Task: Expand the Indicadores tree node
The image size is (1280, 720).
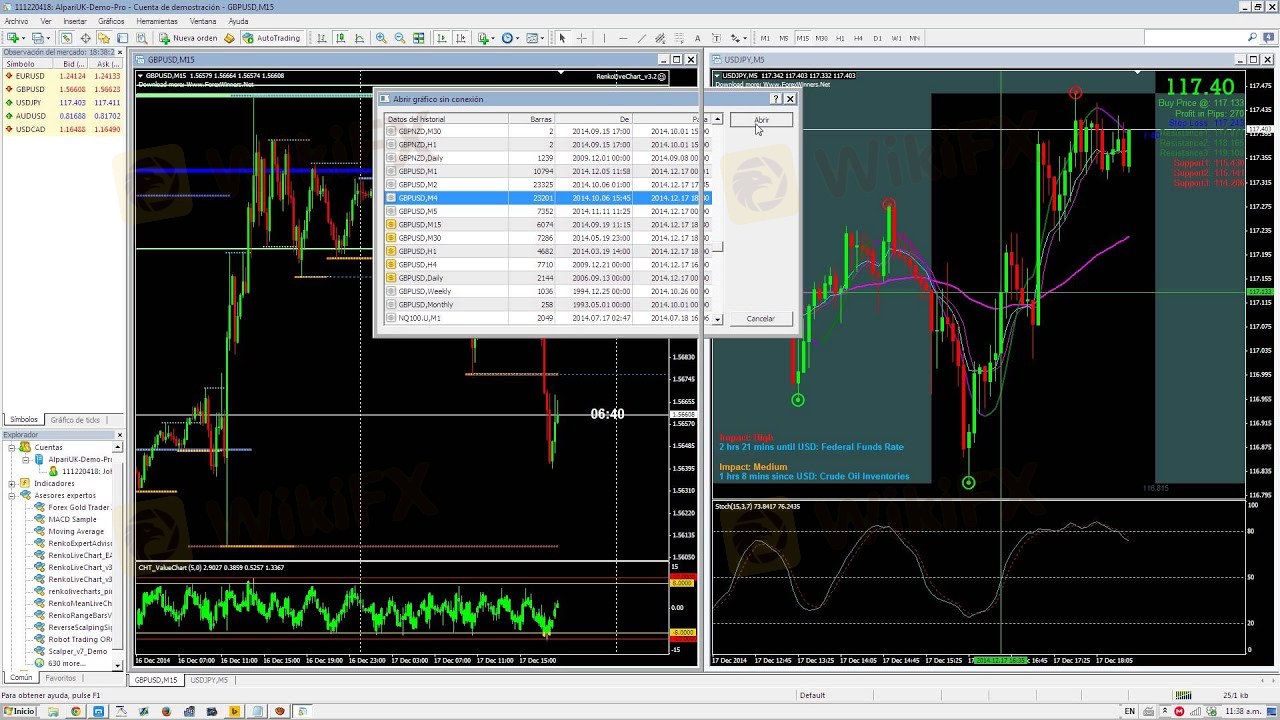Action: pyautogui.click(x=12, y=483)
